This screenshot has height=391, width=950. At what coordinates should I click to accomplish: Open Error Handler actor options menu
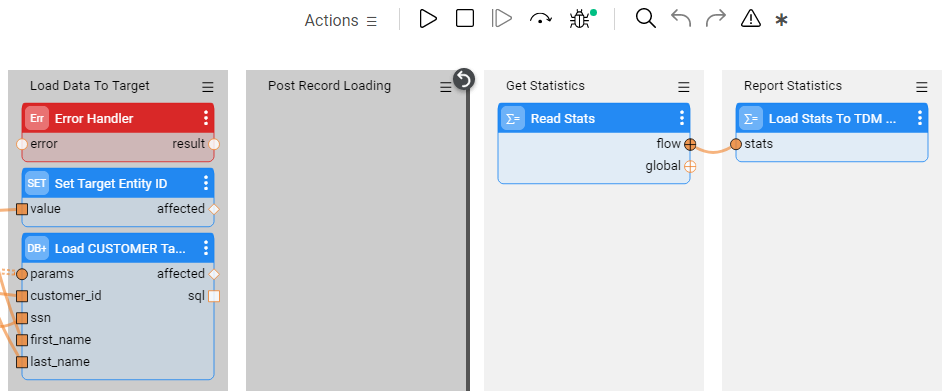206,118
